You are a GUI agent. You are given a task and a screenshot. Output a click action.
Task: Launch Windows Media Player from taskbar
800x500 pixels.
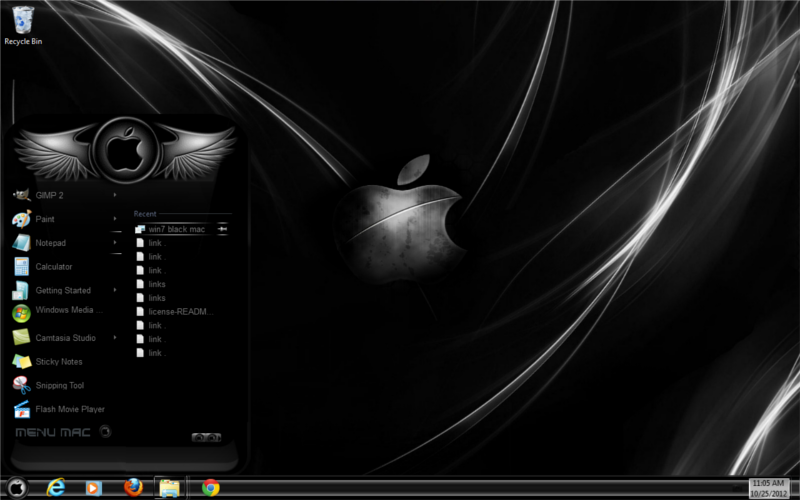[x=93, y=488]
